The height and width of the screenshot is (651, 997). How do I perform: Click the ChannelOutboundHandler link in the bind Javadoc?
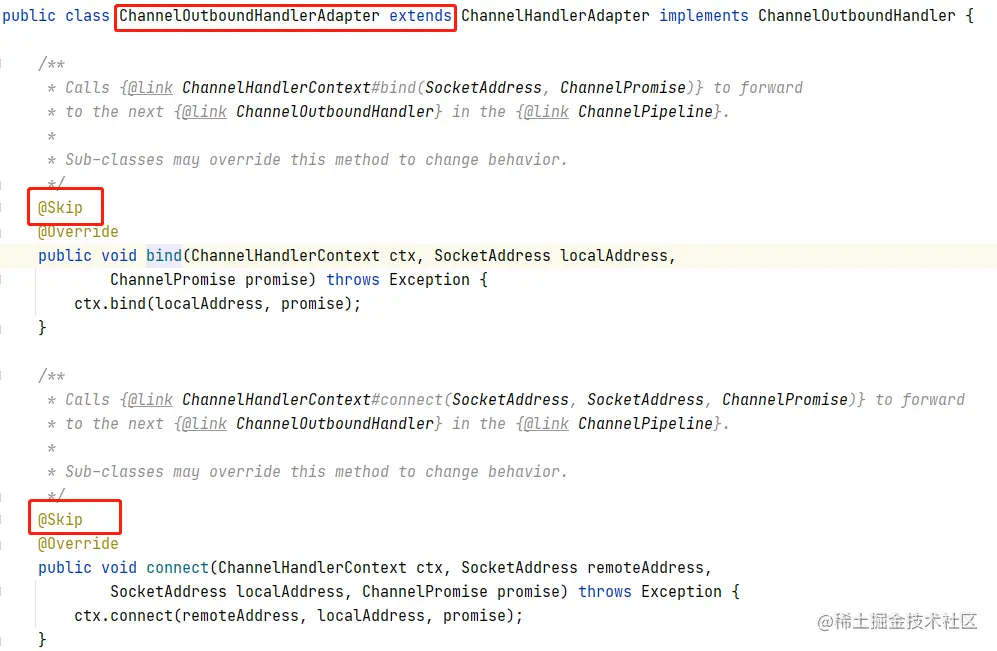pyautogui.click(x=335, y=112)
